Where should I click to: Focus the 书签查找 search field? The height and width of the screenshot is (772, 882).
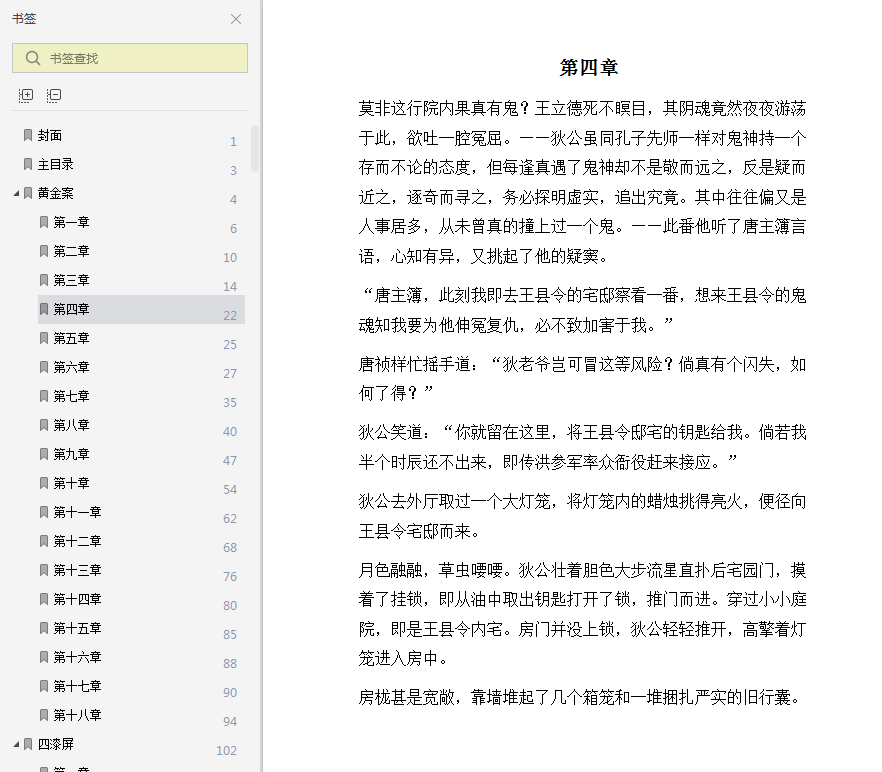[130, 58]
